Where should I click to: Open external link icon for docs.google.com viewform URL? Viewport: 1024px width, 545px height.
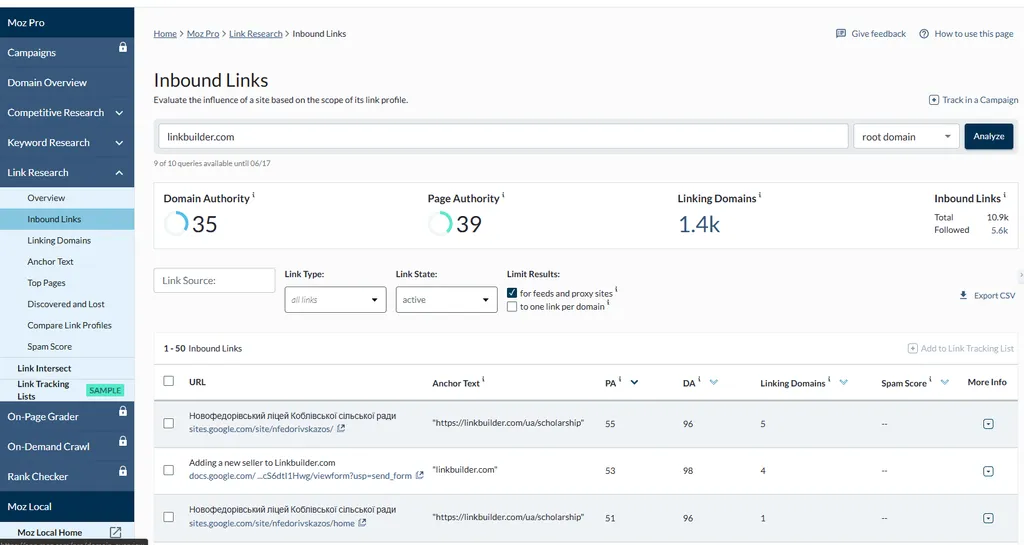(420, 475)
